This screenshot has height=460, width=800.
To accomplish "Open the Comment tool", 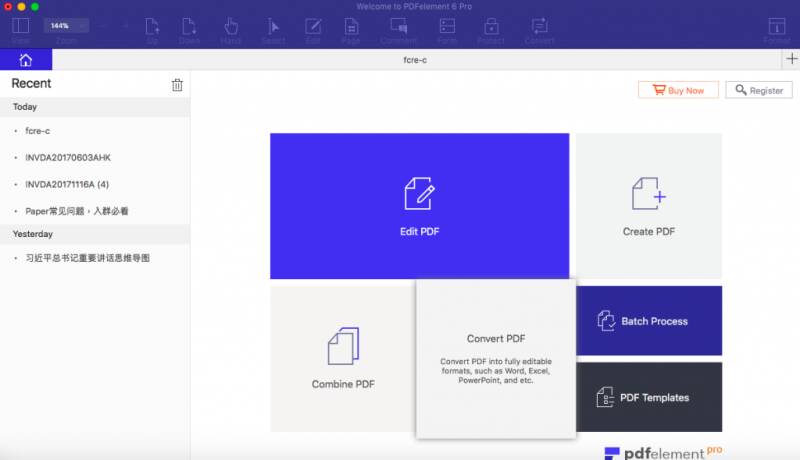I will click(398, 26).
